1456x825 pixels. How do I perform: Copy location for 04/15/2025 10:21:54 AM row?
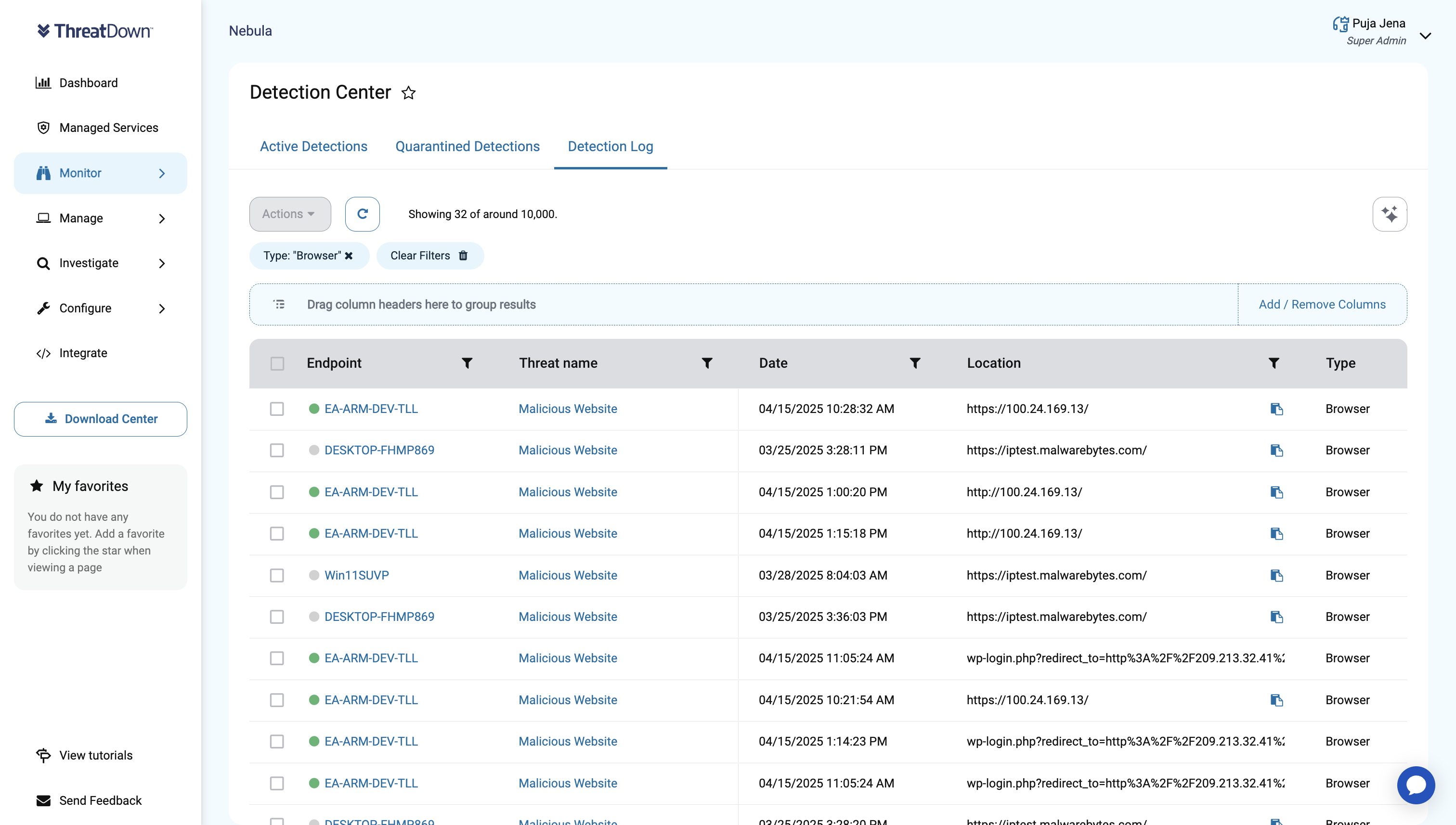(x=1276, y=700)
